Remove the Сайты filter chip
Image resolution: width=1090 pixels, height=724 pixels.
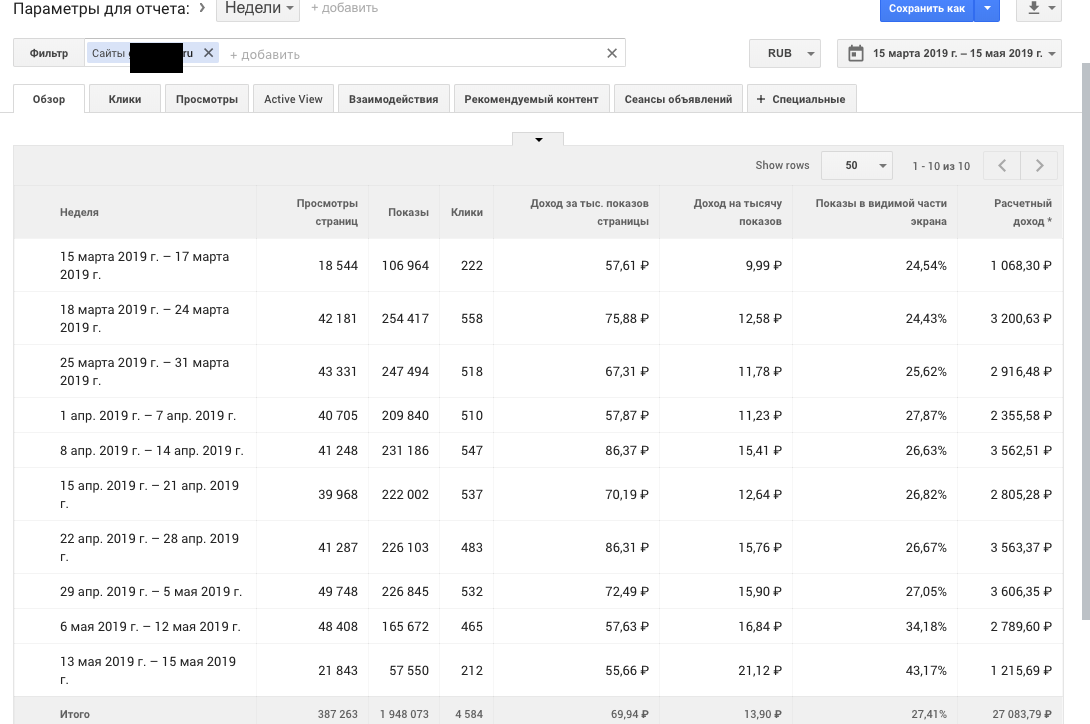point(208,53)
